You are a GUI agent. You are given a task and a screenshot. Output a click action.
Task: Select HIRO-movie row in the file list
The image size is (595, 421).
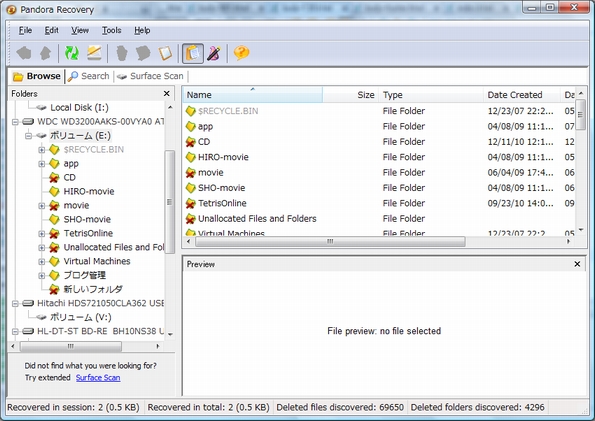(379, 157)
